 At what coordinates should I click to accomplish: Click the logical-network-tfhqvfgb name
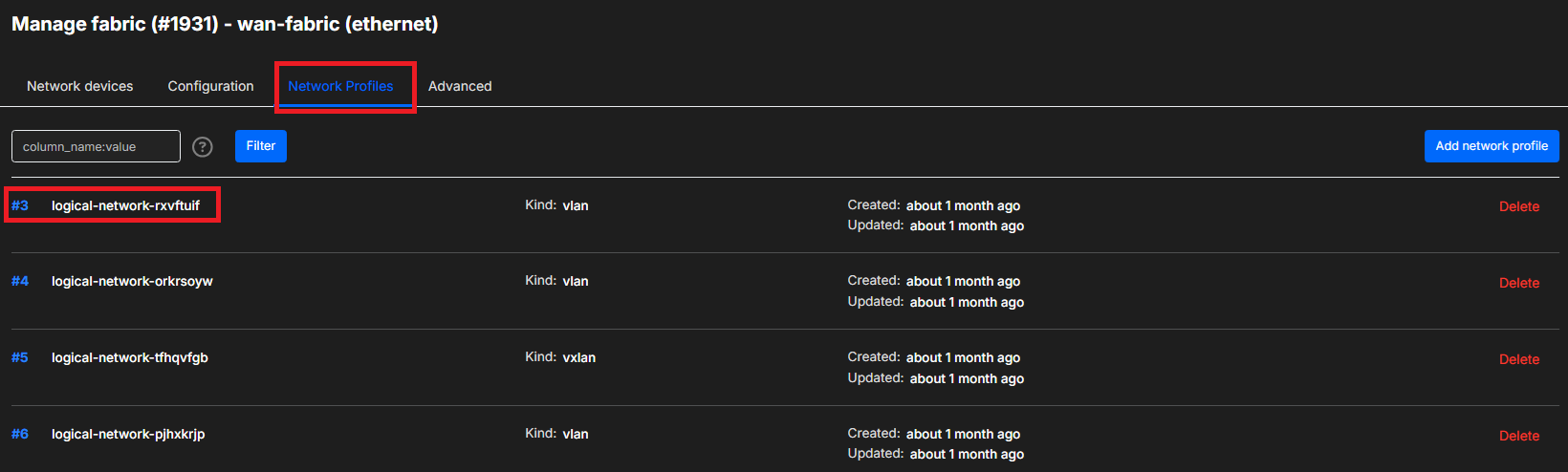(129, 357)
